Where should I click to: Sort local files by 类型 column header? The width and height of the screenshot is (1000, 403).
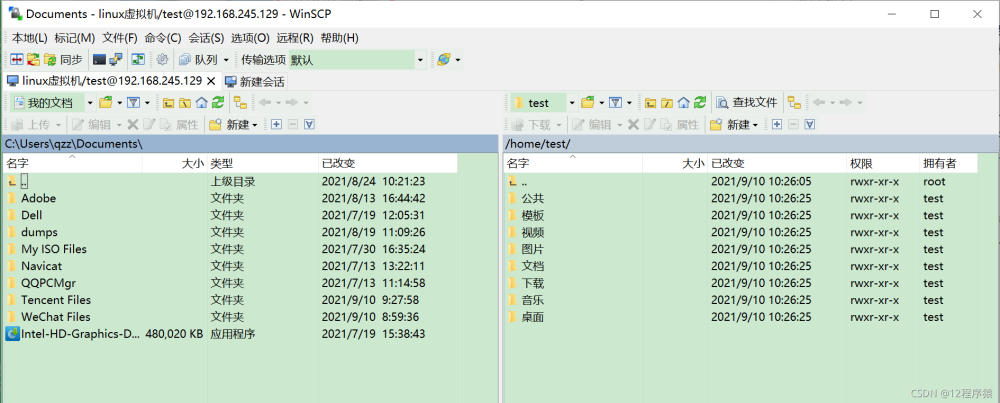click(x=262, y=164)
